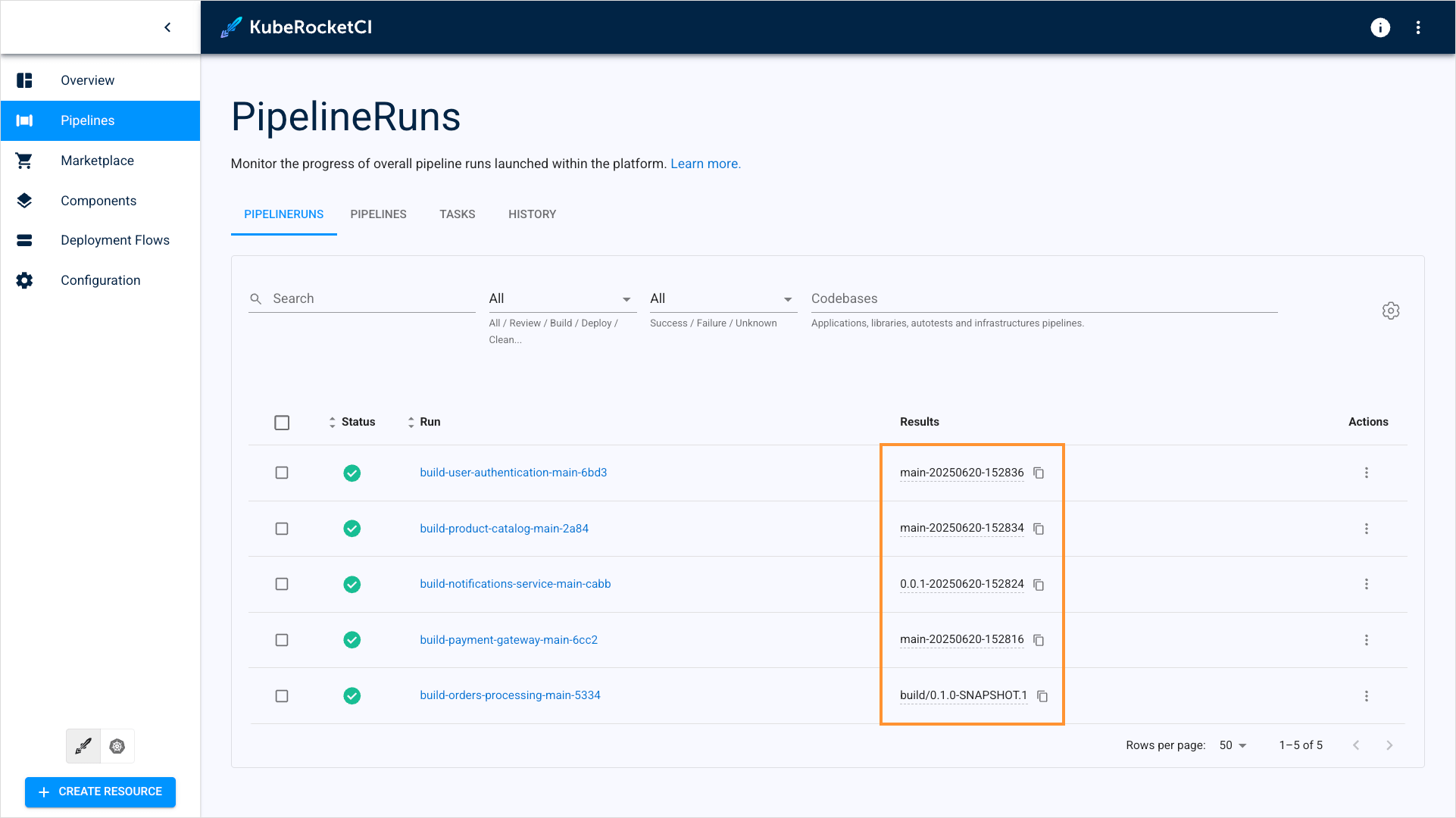Screen dimensions: 1456x818
Task: Open the Deployment Flows section
Action: [x=115, y=240]
